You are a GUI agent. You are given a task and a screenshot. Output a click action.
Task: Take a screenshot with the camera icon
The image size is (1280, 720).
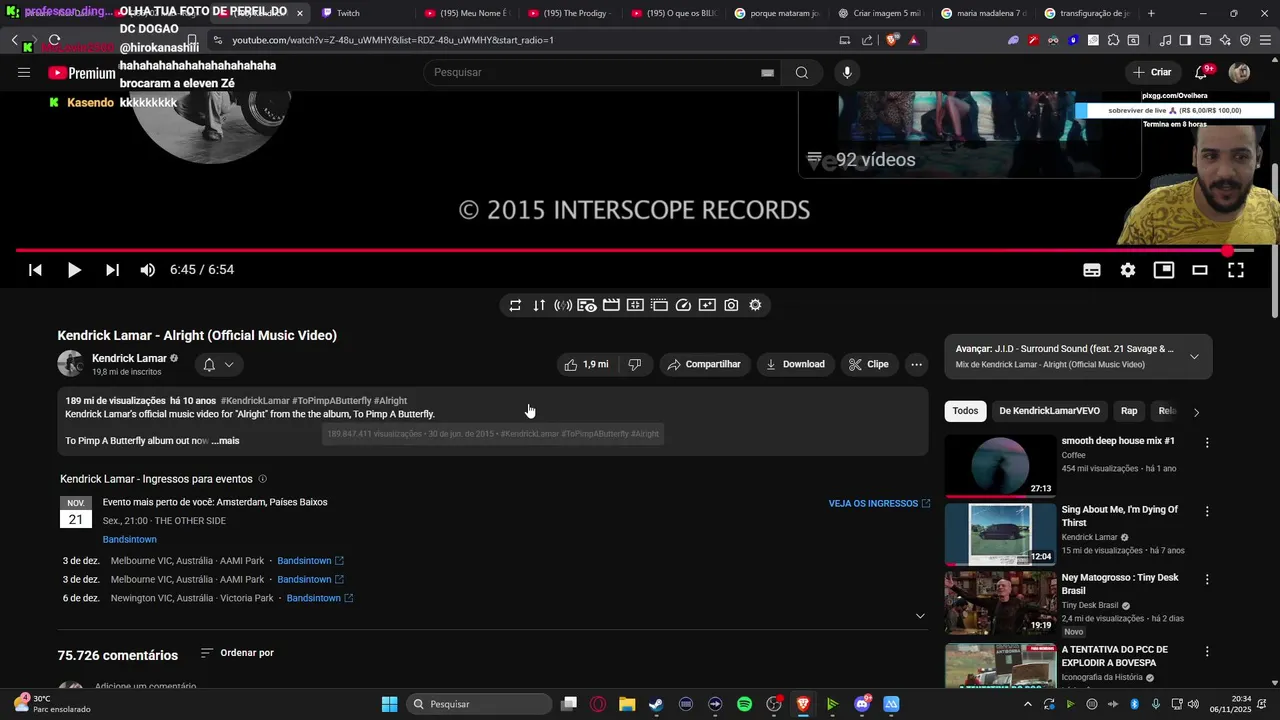tap(731, 305)
